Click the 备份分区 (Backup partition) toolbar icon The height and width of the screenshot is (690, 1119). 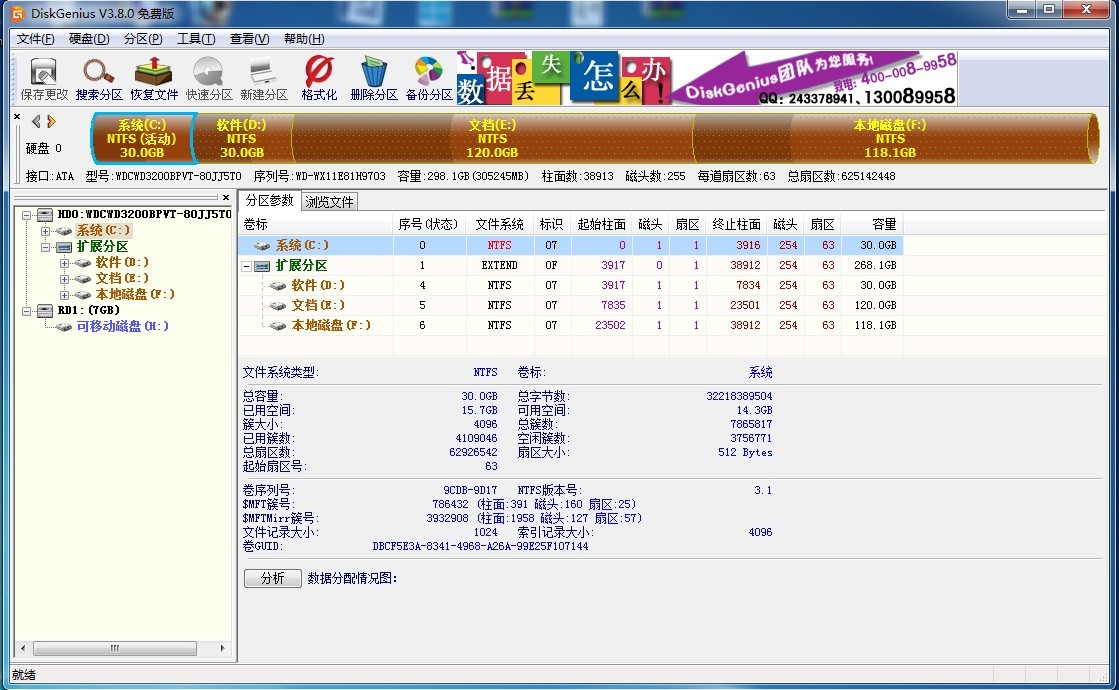pyautogui.click(x=429, y=79)
